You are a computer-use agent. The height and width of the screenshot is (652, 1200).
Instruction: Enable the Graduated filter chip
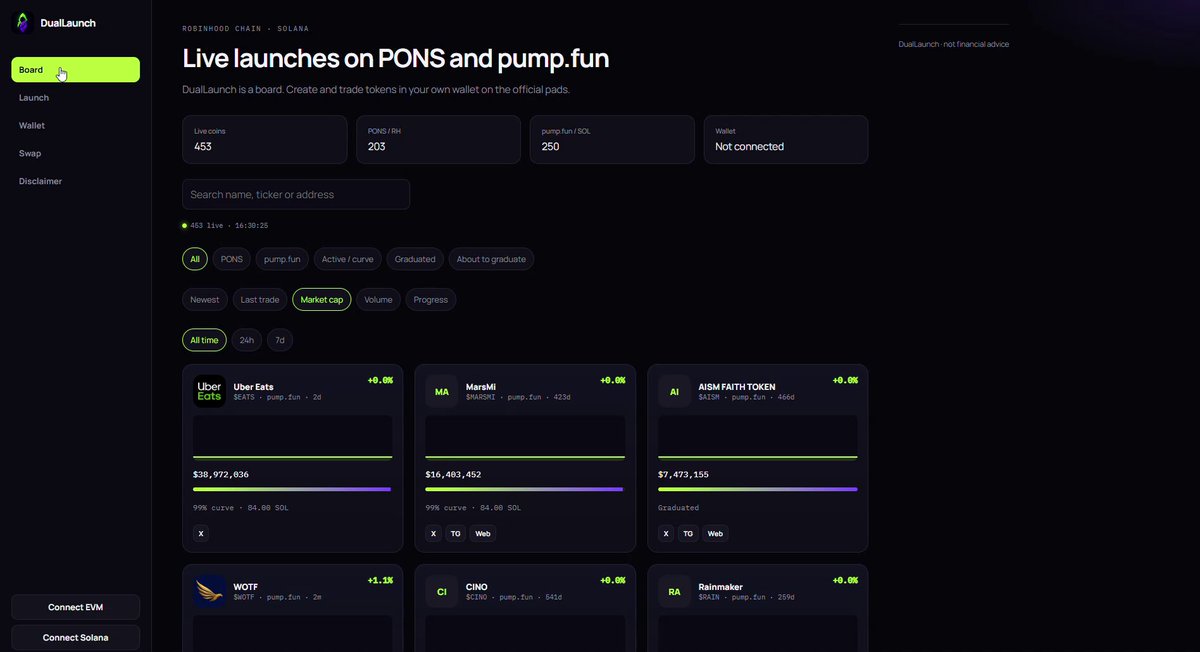(415, 259)
